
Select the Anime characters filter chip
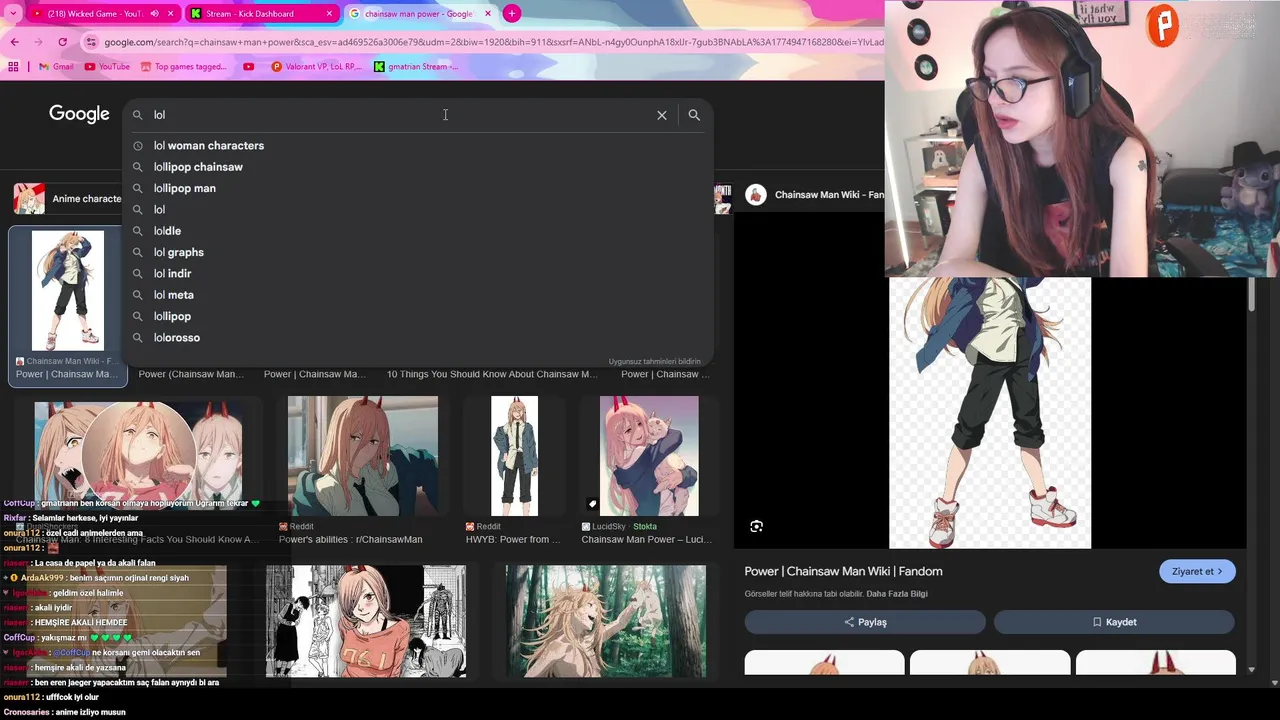(x=68, y=198)
